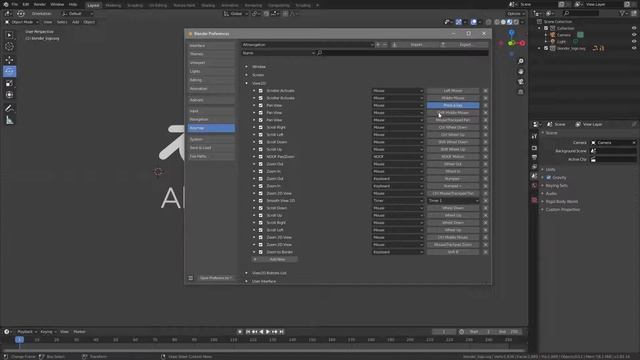Expand the View2D Buttons List section
The height and width of the screenshot is (360, 640).
(246, 273)
